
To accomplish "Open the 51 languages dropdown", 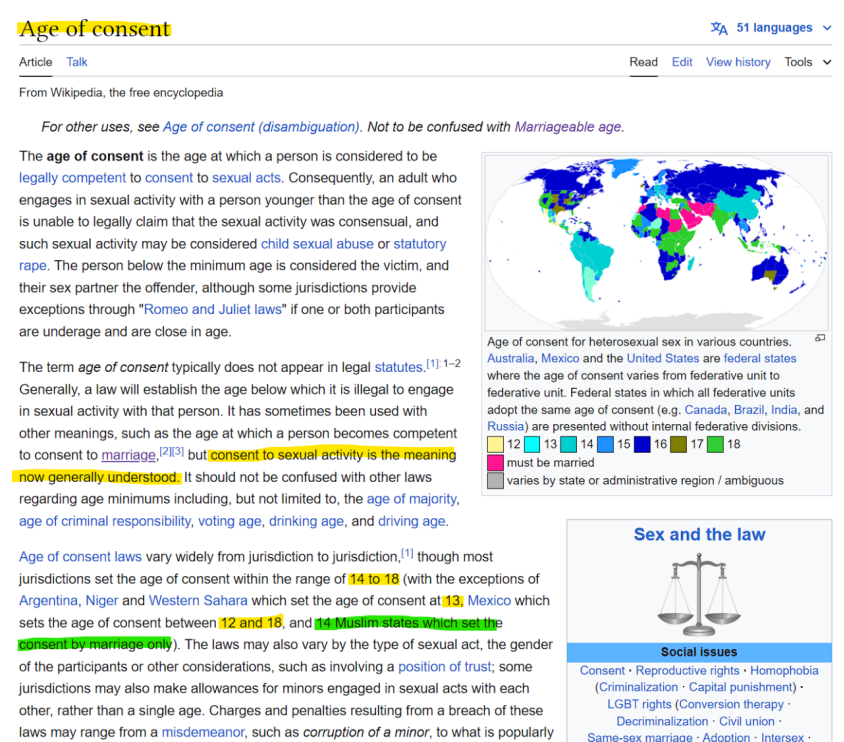I will pyautogui.click(x=782, y=28).
